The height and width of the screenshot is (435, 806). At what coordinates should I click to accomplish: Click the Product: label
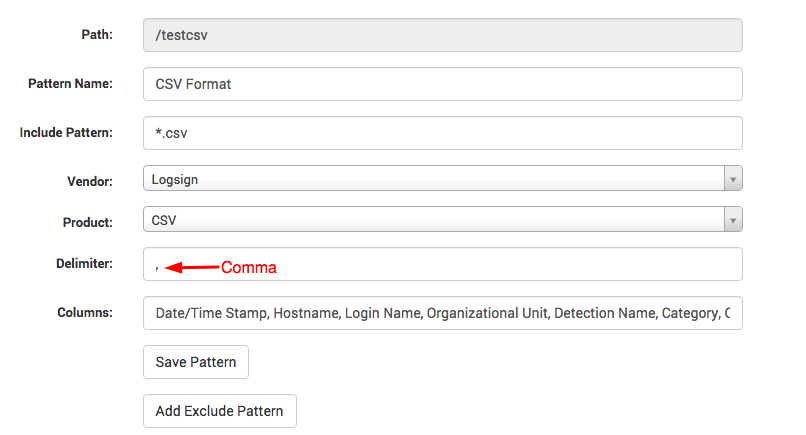click(88, 223)
